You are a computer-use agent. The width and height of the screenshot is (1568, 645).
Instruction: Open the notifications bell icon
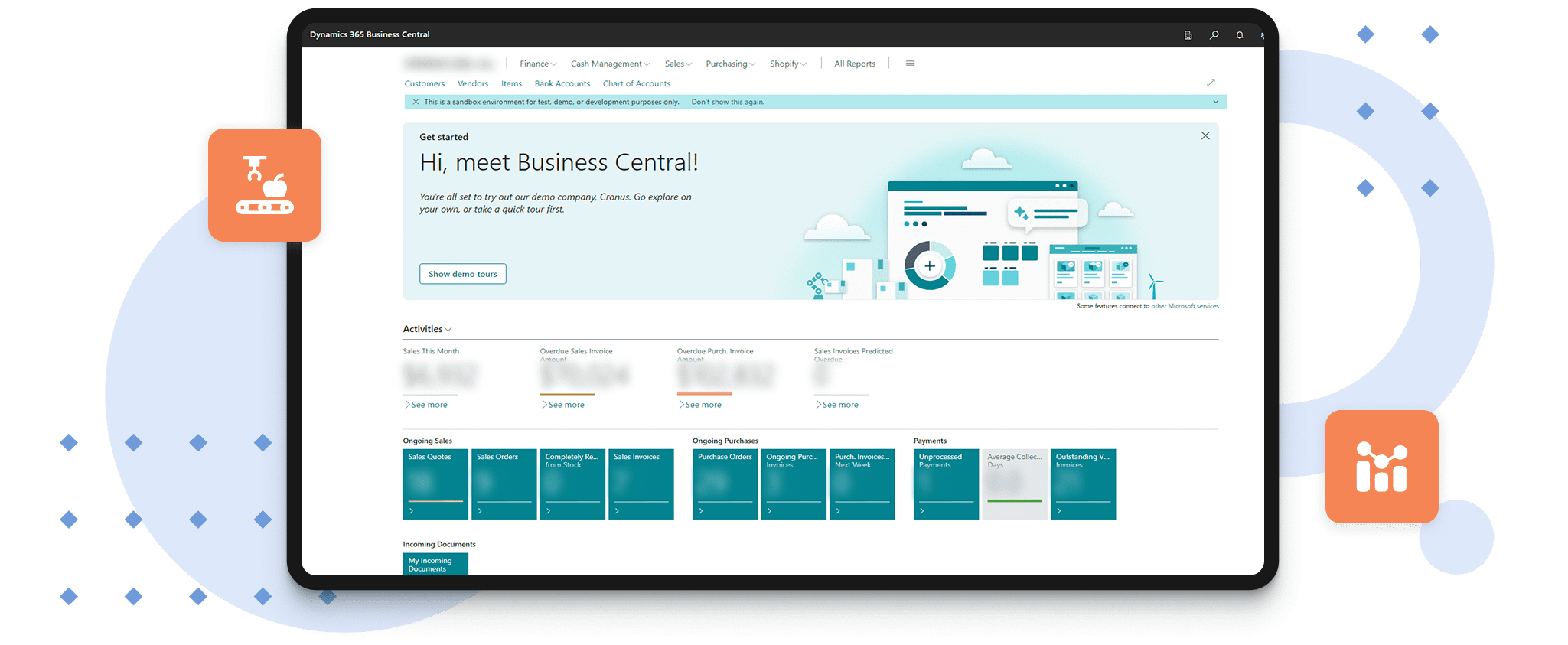point(1239,35)
